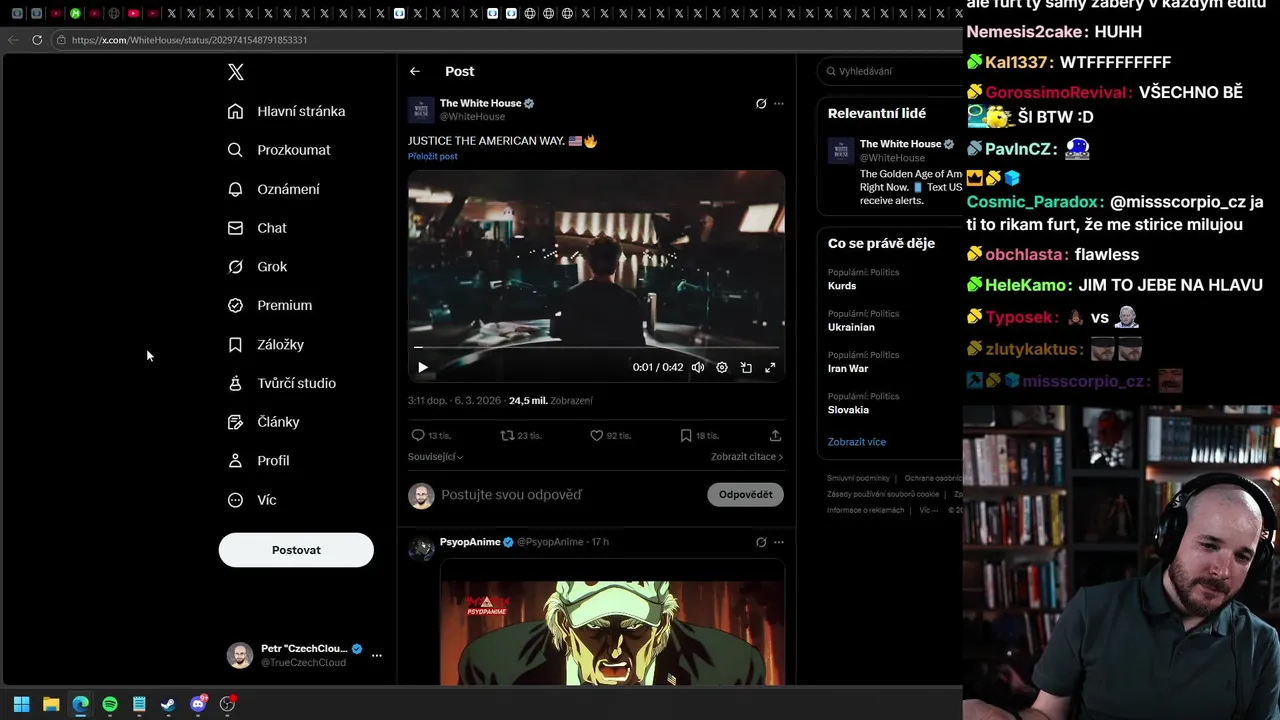
Task: Open Steam in taskbar
Action: click(168, 704)
